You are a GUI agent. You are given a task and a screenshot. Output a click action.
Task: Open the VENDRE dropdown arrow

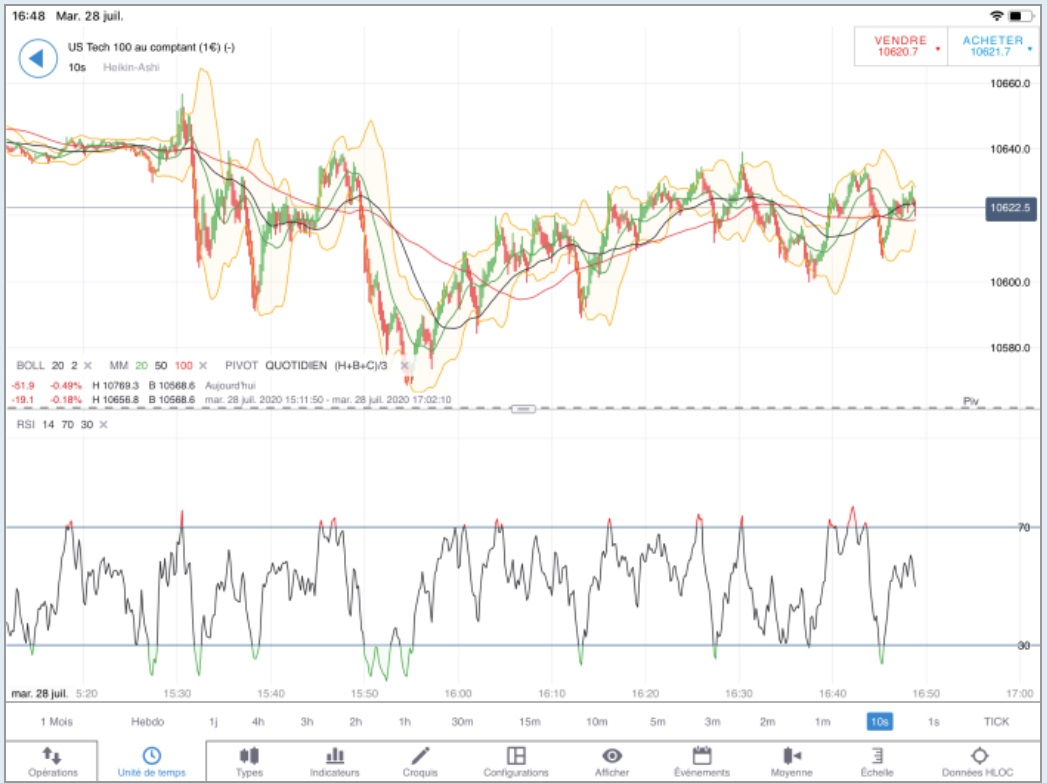[x=938, y=49]
